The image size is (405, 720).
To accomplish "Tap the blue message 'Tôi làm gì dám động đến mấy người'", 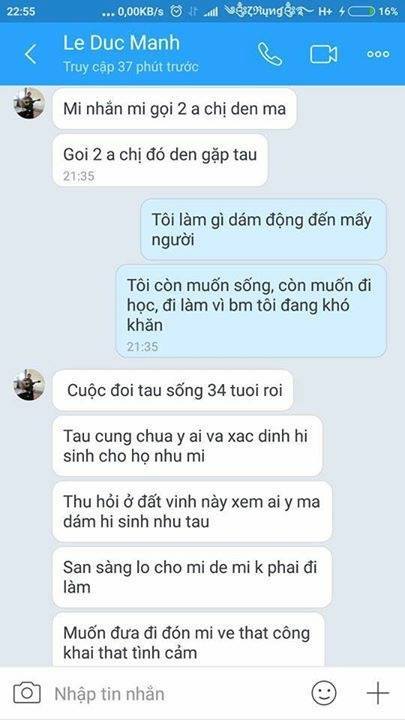I will coord(264,230).
